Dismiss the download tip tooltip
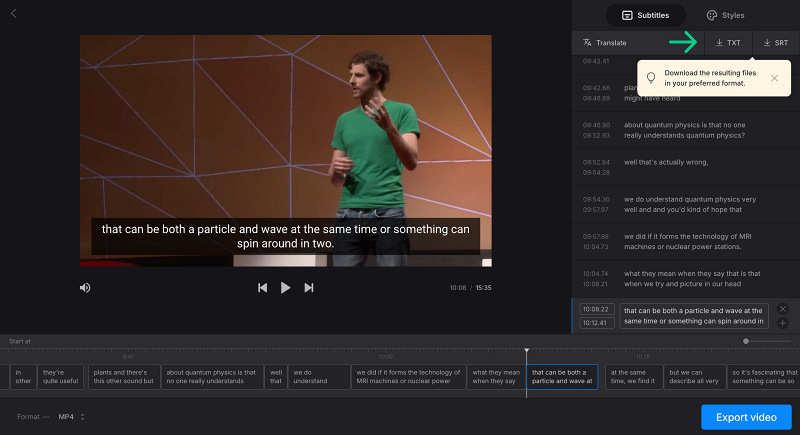The height and width of the screenshot is (435, 800). (774, 78)
